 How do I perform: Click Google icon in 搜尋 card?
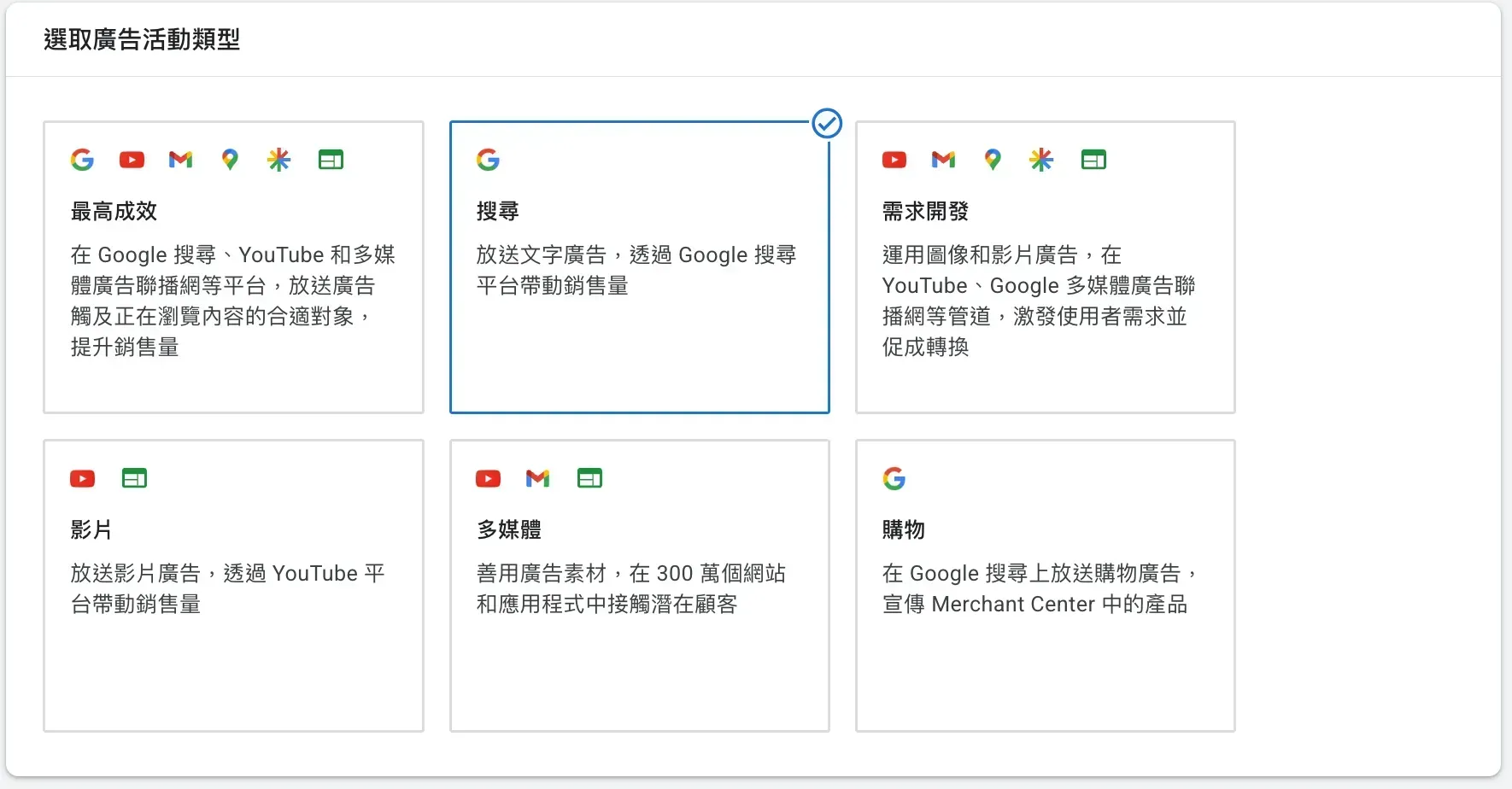[x=488, y=160]
